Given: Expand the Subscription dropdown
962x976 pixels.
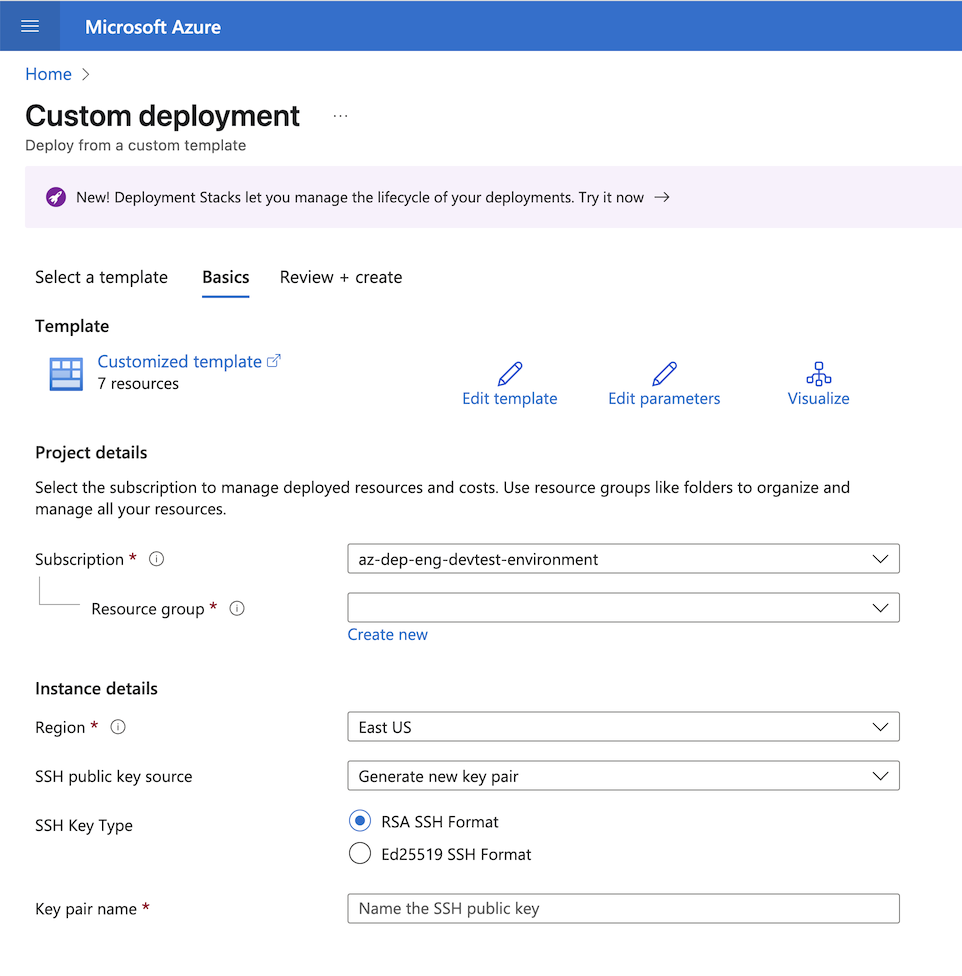Looking at the screenshot, I should tap(623, 559).
